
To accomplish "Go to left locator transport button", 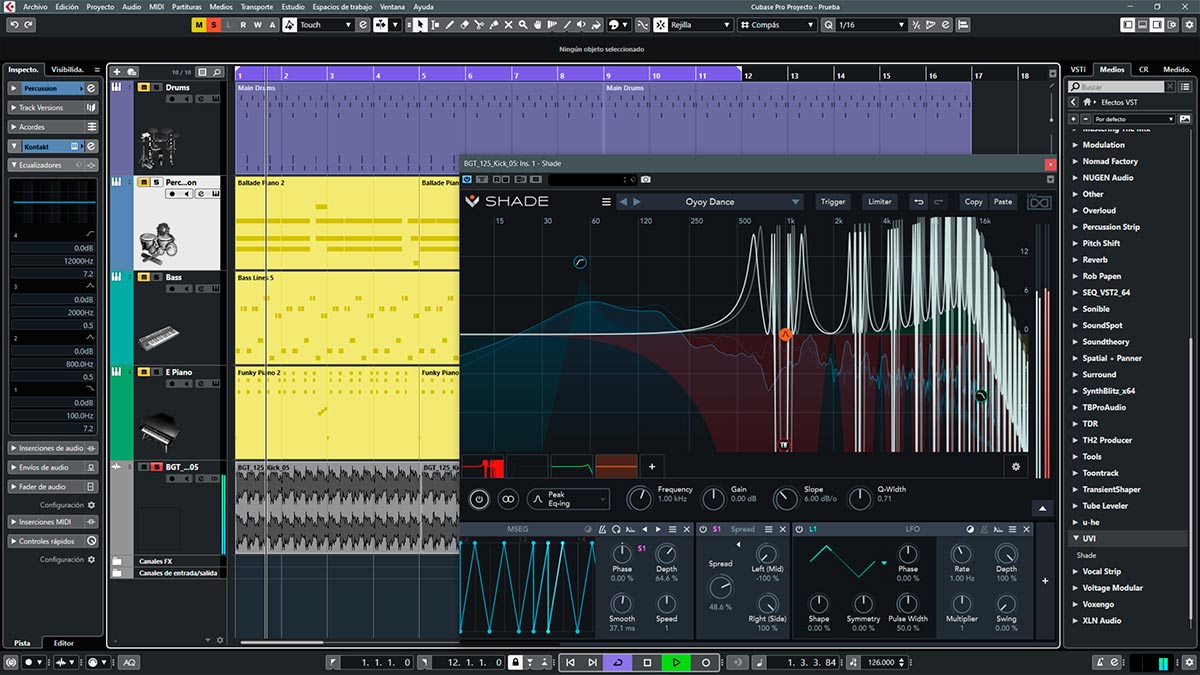I will (x=570, y=662).
